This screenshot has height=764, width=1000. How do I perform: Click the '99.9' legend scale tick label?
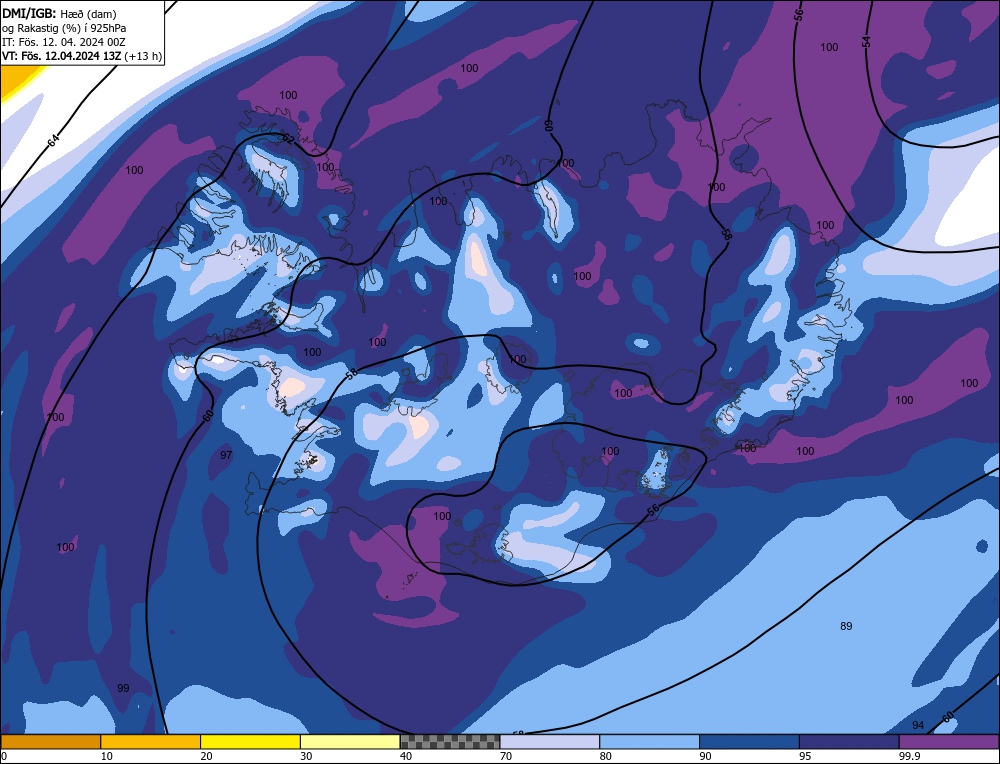pos(909,756)
